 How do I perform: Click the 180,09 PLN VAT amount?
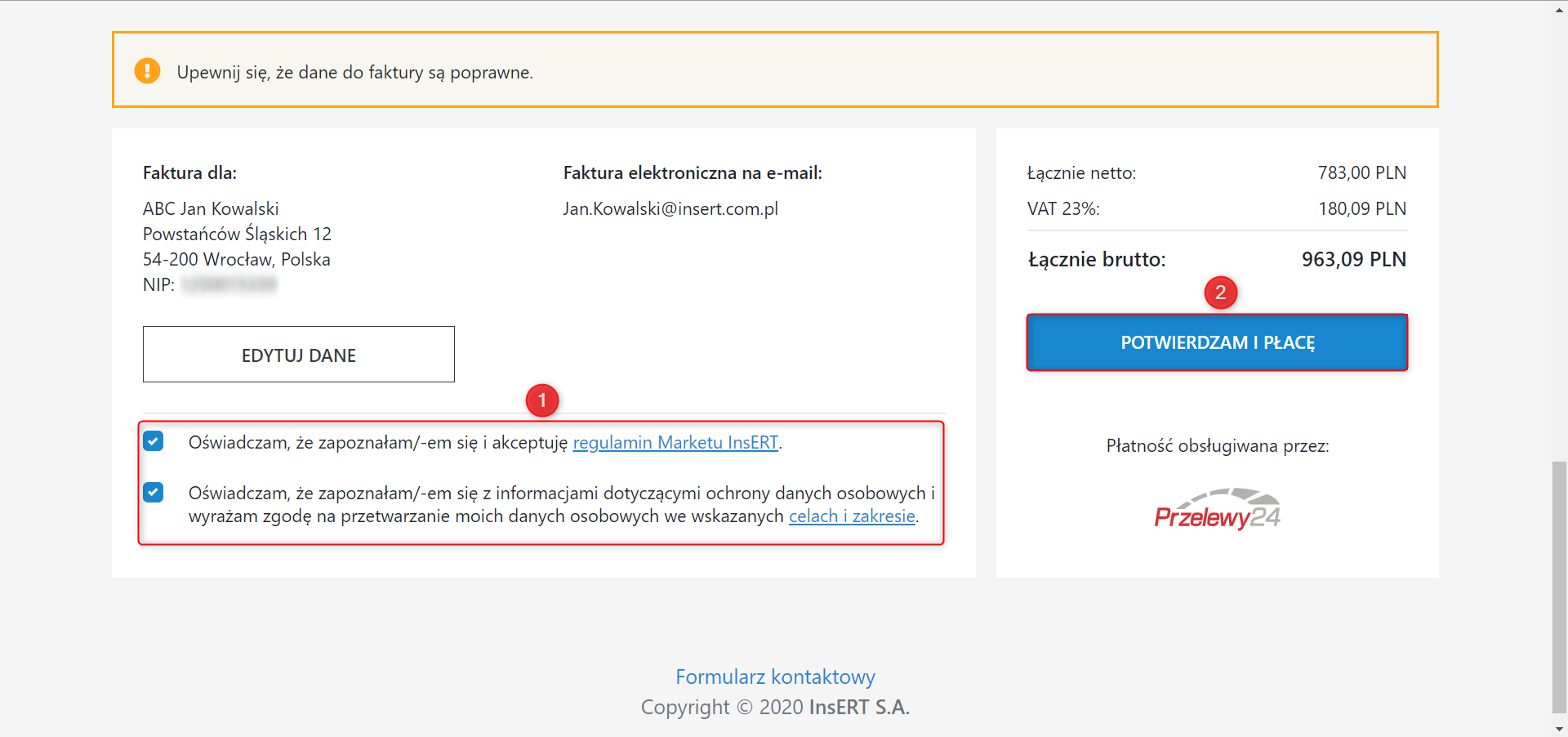click(x=1361, y=209)
